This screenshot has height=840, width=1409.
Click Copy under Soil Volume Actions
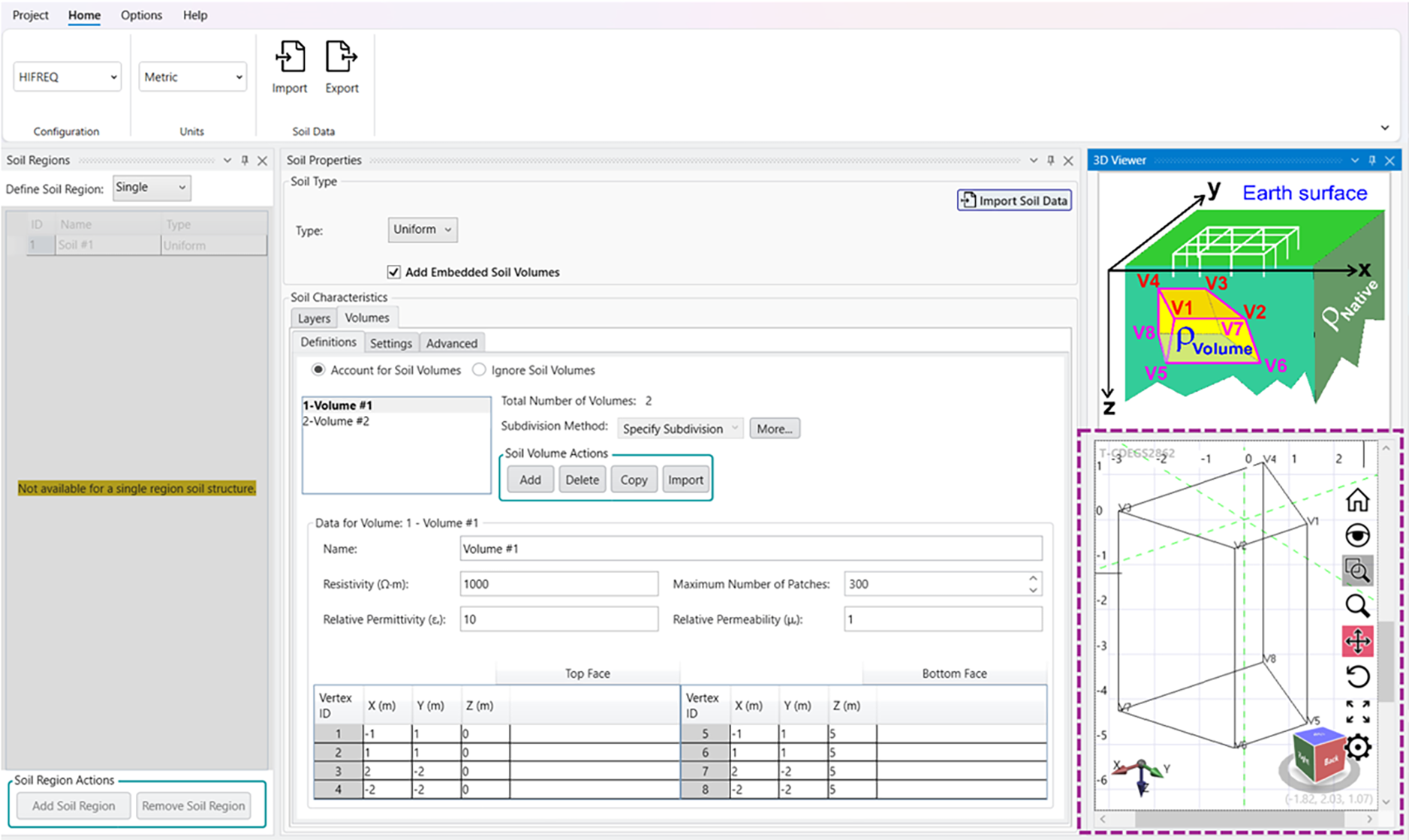634,480
